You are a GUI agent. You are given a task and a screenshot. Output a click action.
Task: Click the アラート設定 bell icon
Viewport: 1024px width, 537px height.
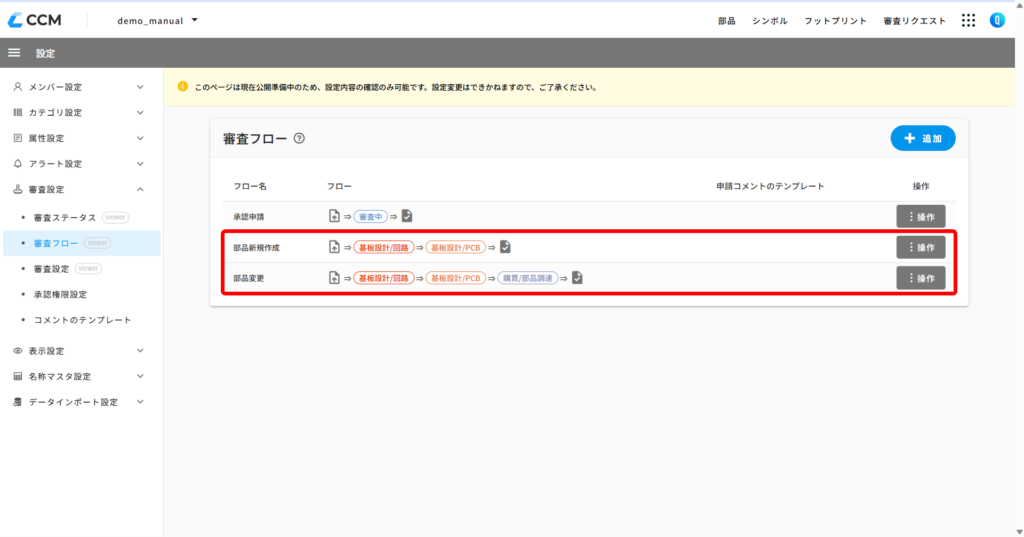[18, 163]
